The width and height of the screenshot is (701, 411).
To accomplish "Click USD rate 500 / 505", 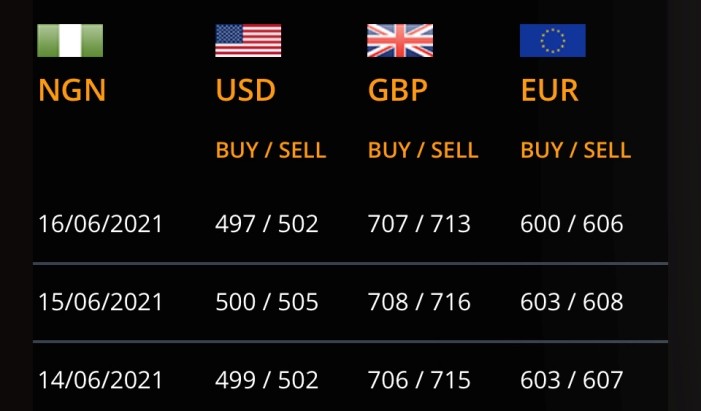I will (x=267, y=302).
